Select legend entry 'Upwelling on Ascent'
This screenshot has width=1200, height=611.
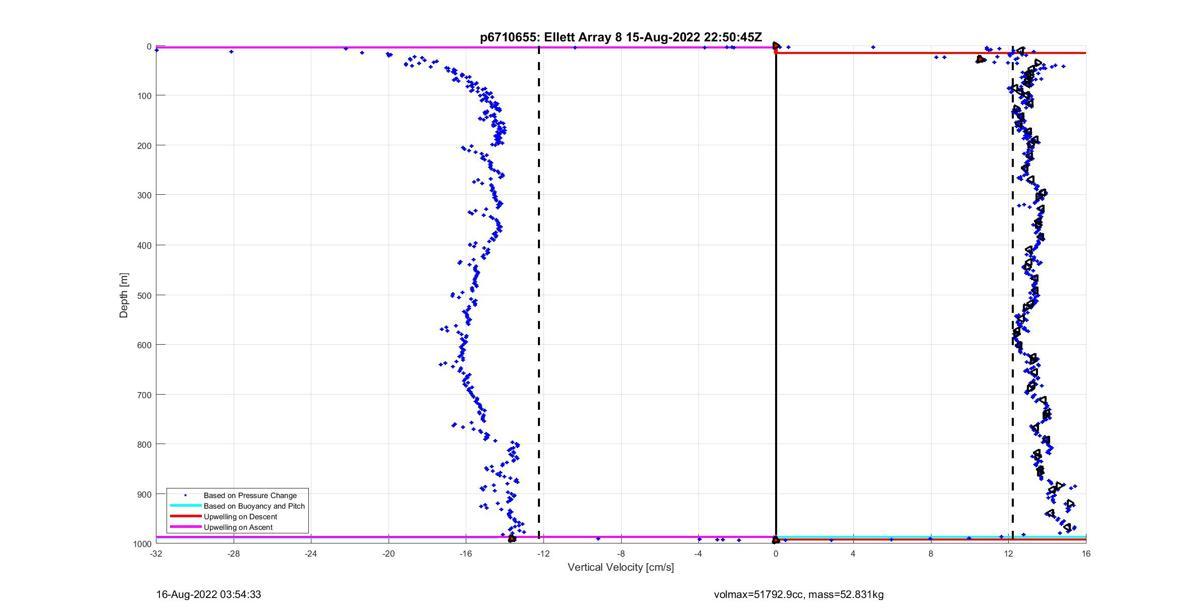(238, 527)
